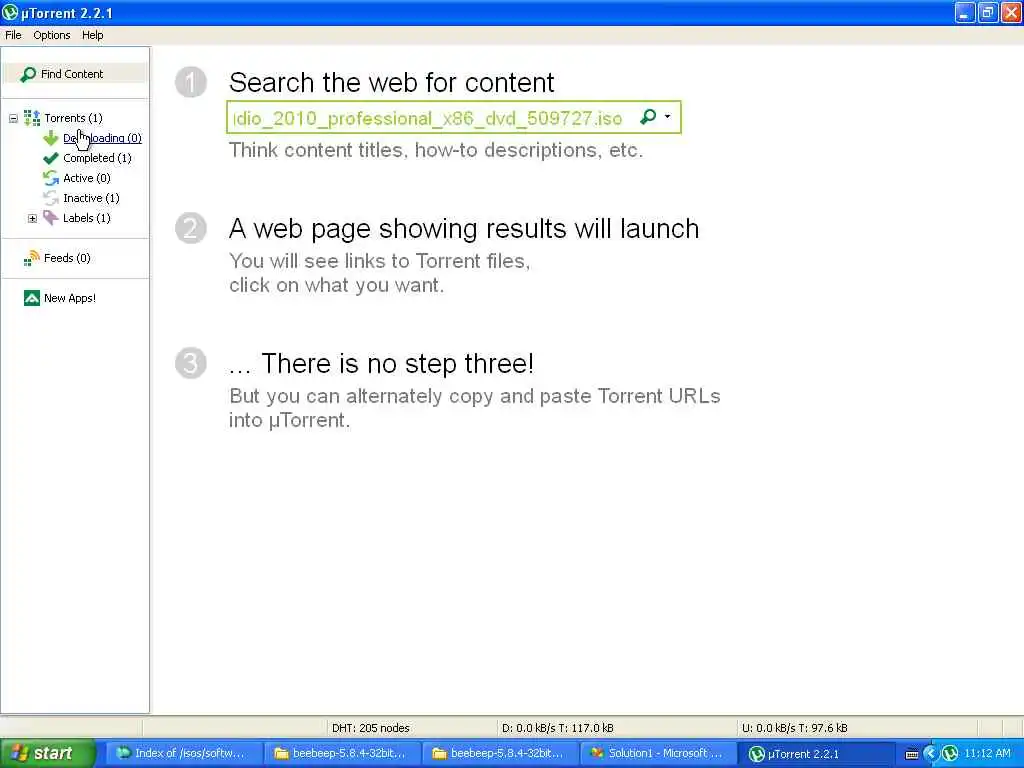Expand the Labels tree node
Screen dimensions: 1024x768
32,218
